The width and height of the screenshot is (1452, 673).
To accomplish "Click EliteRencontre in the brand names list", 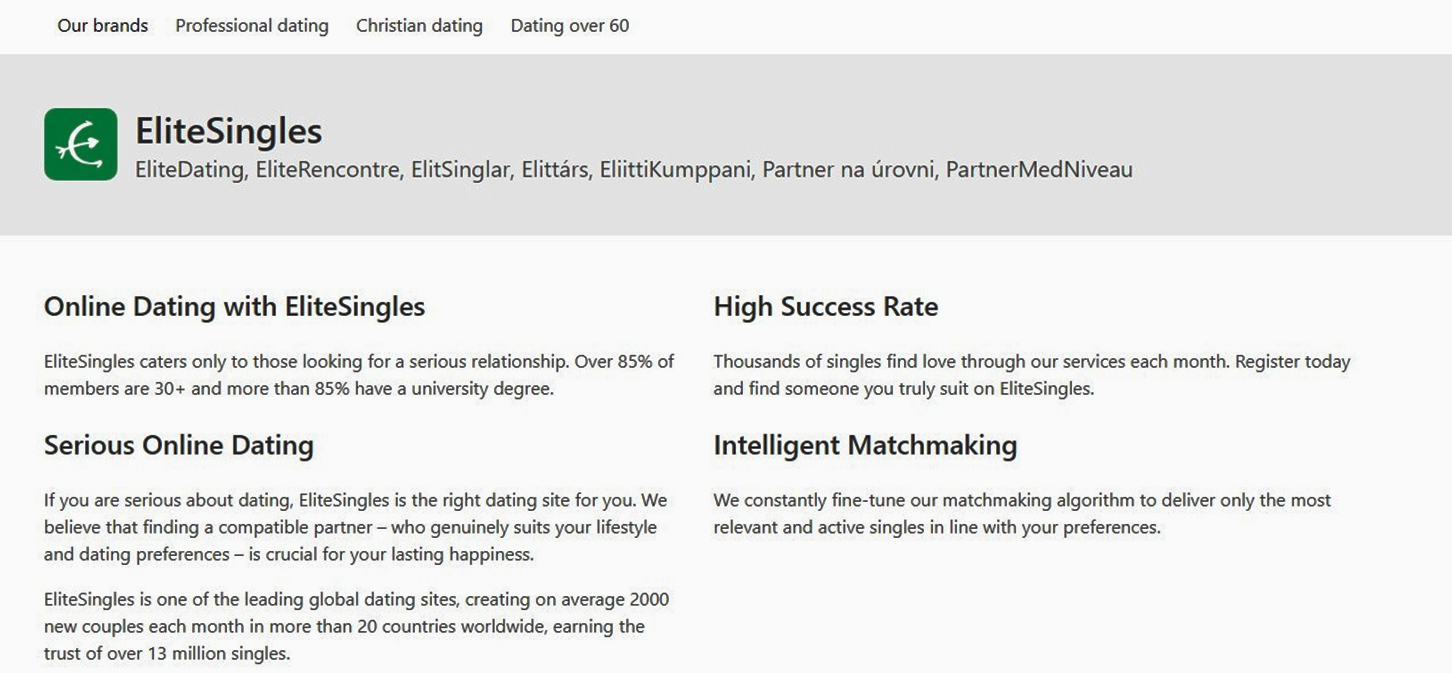I will (x=328, y=170).
